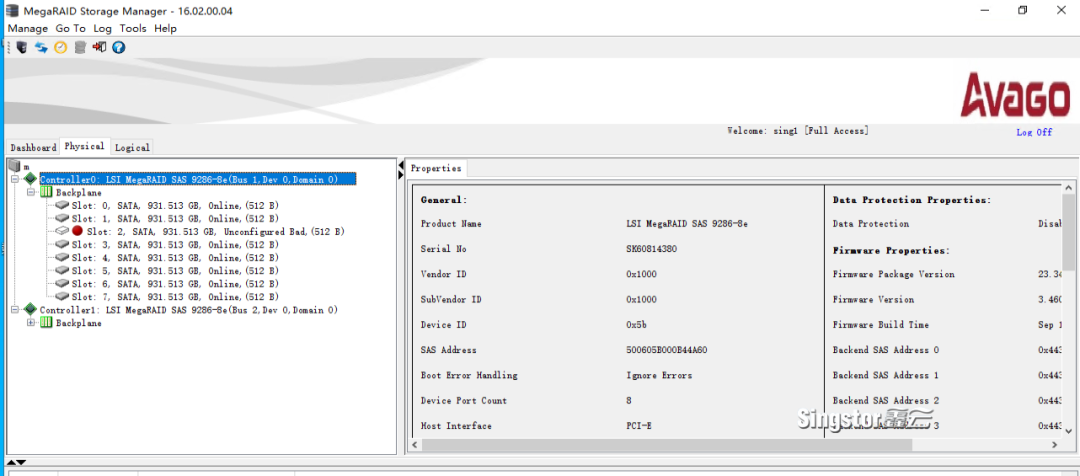Click the Device ID value 0x5b
This screenshot has height=476, width=1080.
coord(638,324)
